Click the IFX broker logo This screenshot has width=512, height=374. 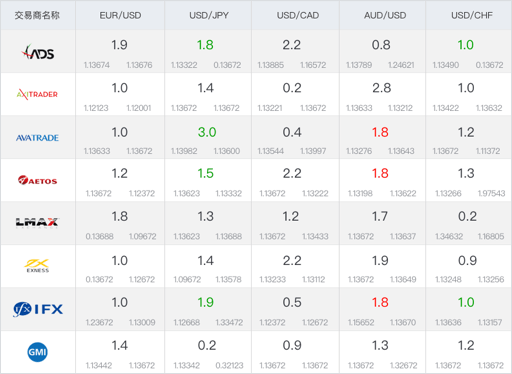pos(38,309)
